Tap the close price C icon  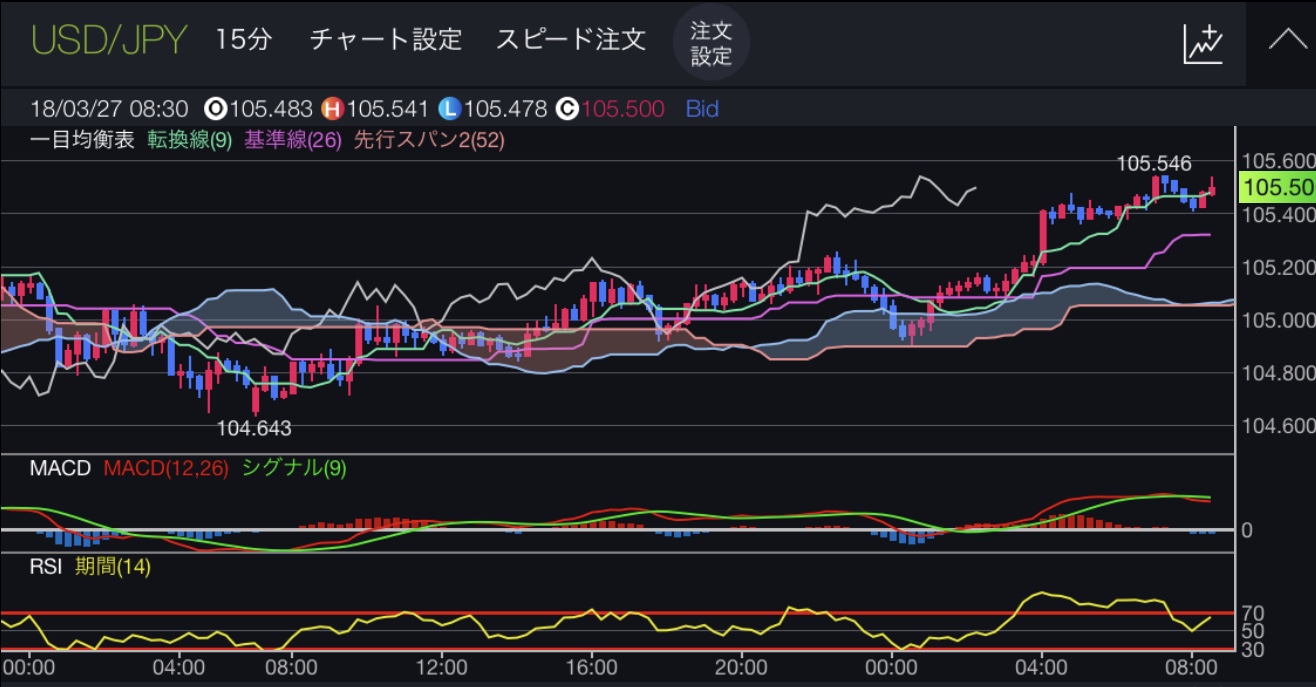point(567,109)
